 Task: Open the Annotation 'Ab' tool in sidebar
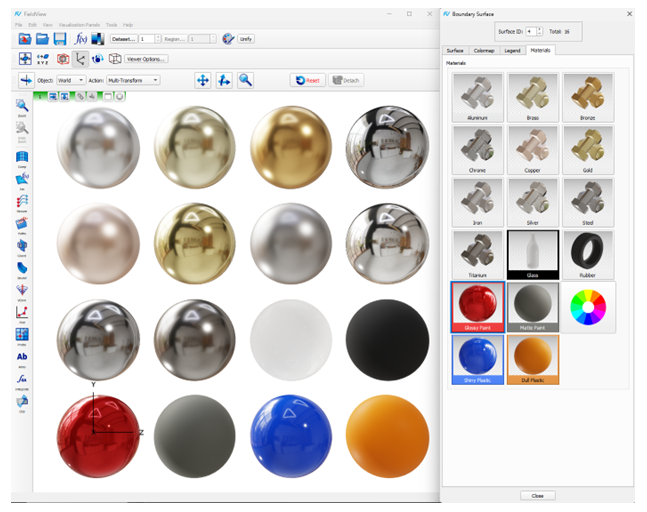click(22, 357)
